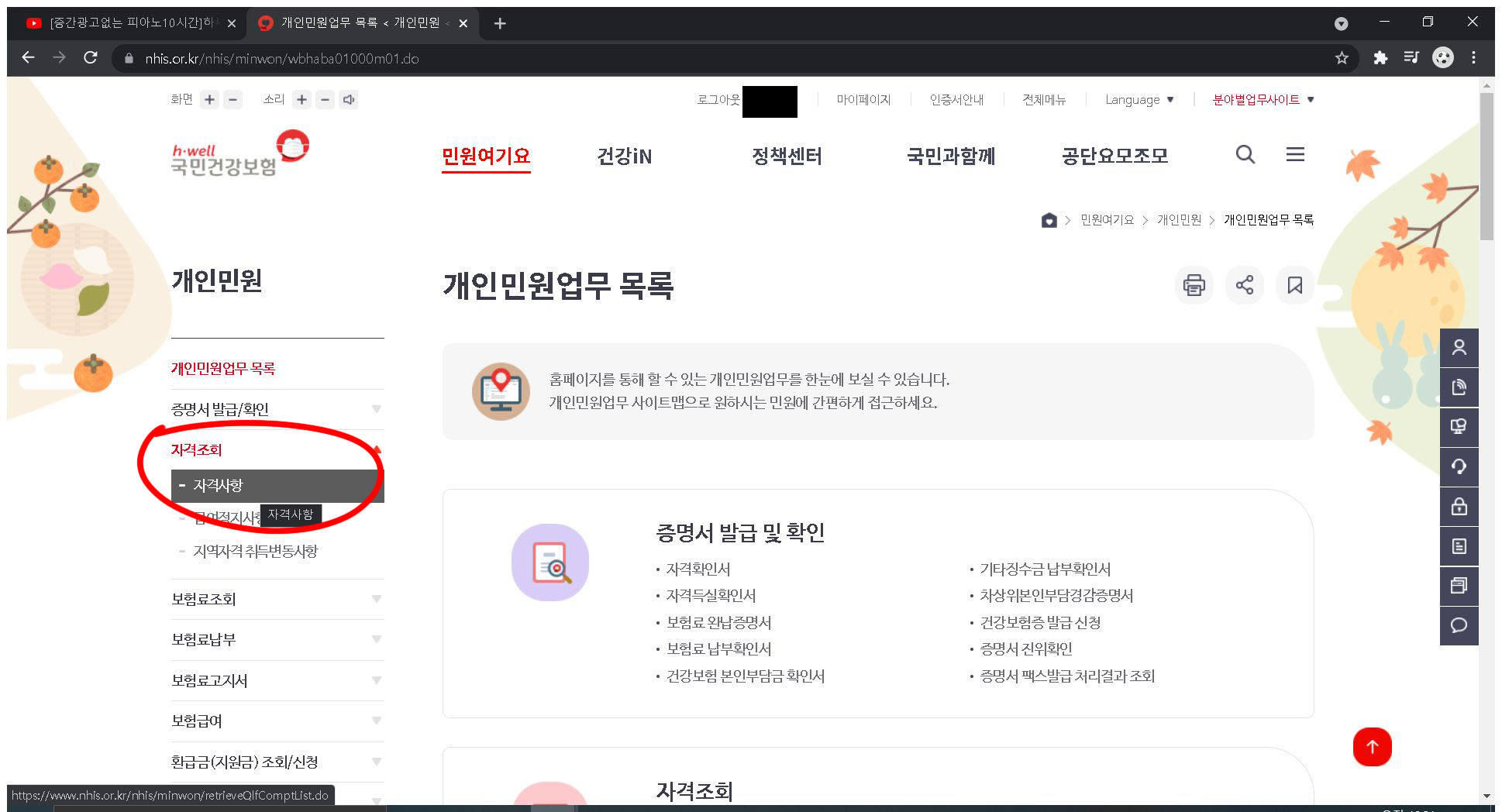Click the headset support quick-menu icon

point(1459,466)
